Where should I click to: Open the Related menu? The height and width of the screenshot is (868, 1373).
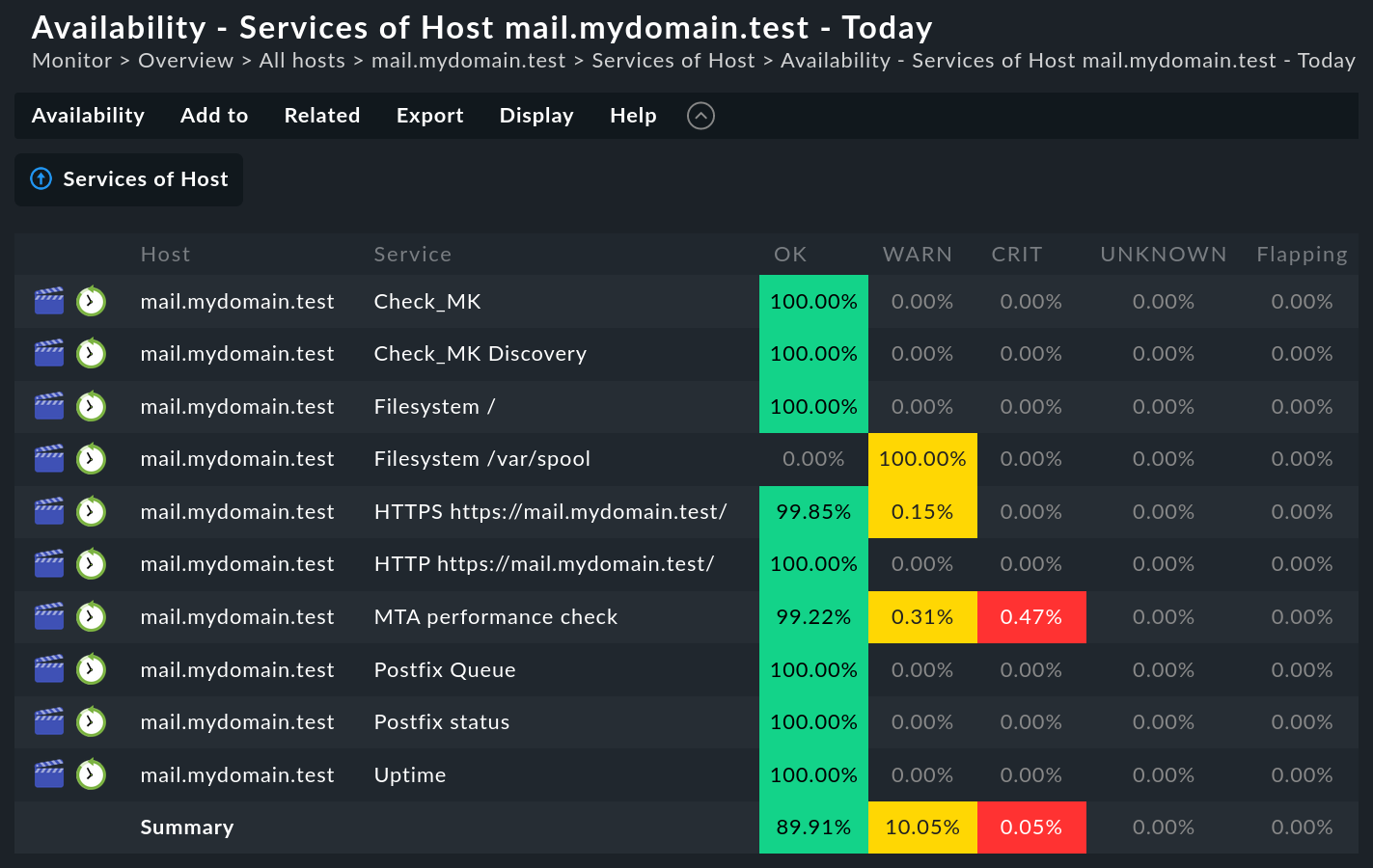pyautogui.click(x=321, y=115)
